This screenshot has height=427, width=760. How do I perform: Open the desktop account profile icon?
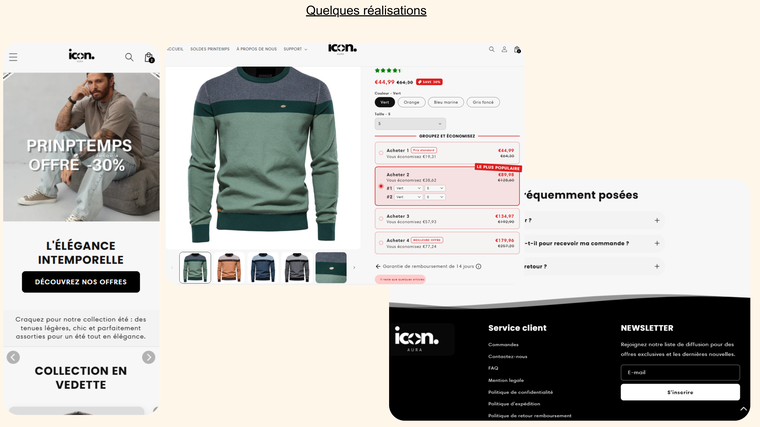pos(504,49)
